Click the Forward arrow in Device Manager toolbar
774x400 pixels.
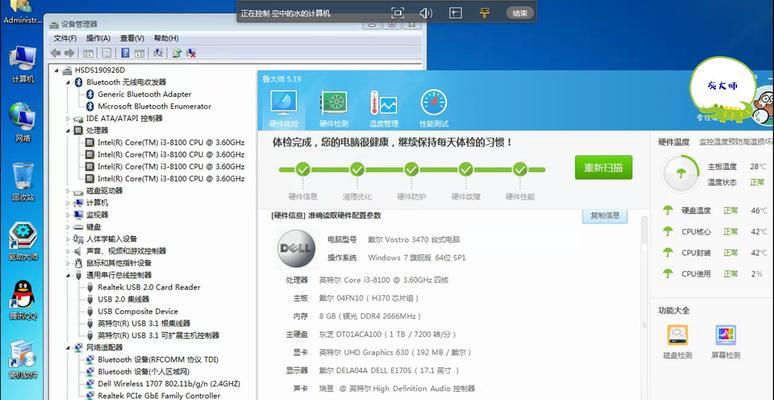[x=69, y=53]
